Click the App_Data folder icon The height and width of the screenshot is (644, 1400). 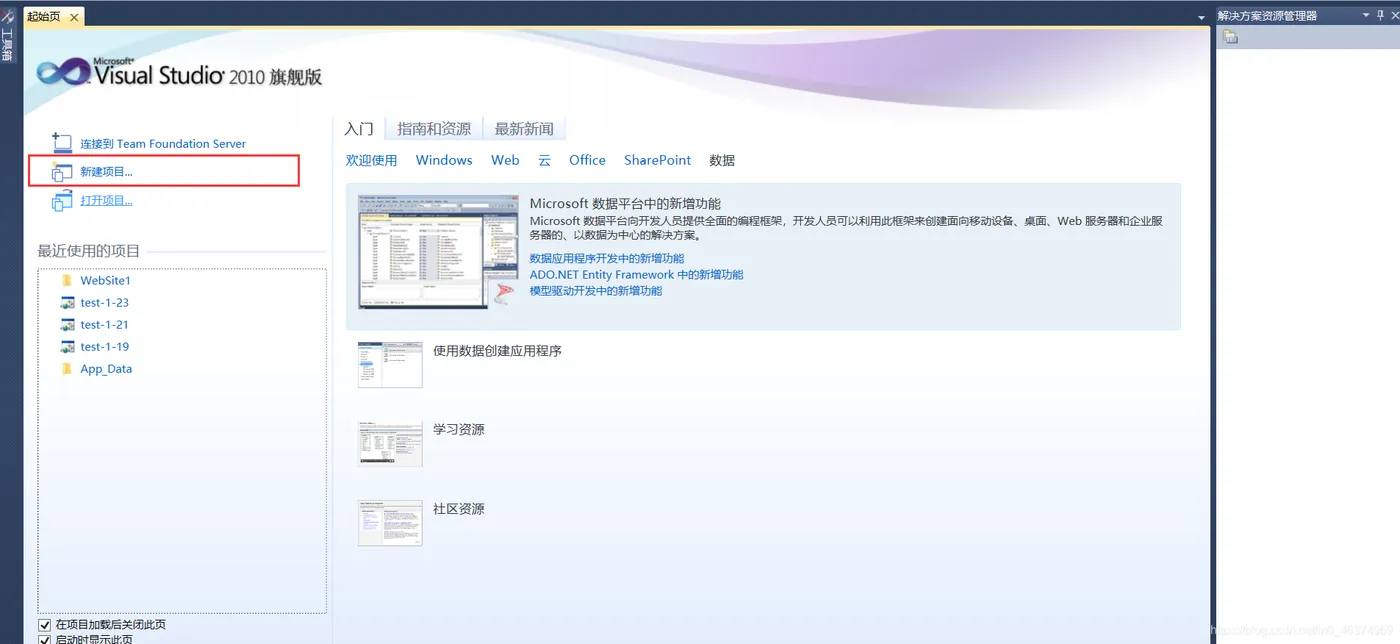tap(67, 369)
